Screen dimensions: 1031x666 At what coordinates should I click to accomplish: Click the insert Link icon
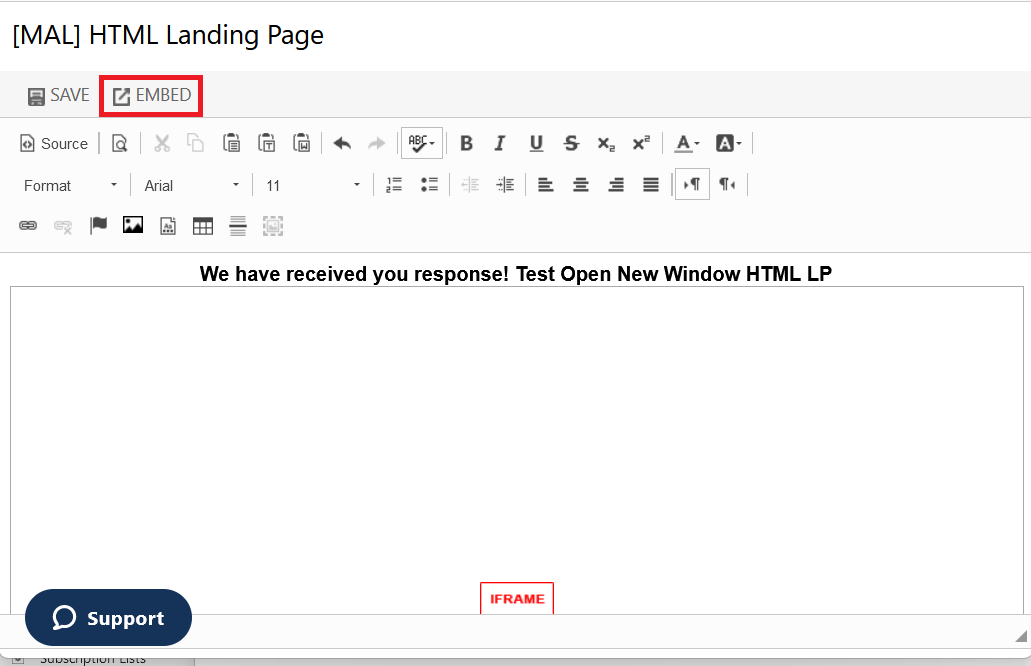(x=28, y=226)
